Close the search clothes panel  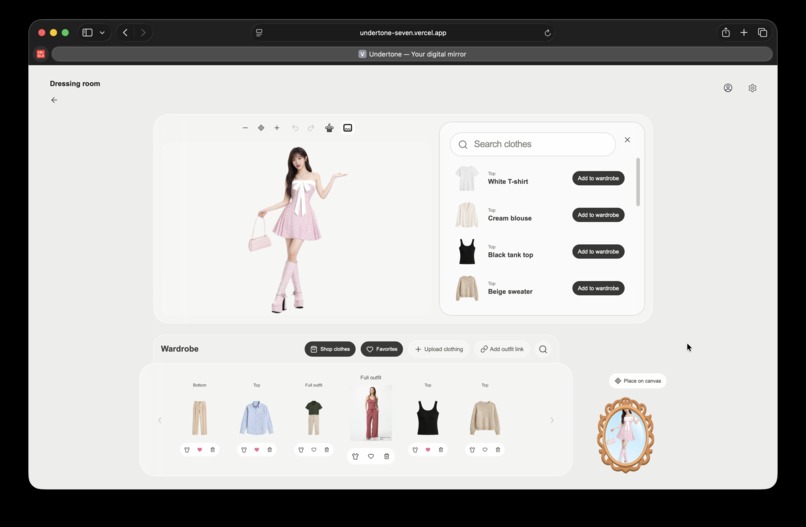point(627,140)
